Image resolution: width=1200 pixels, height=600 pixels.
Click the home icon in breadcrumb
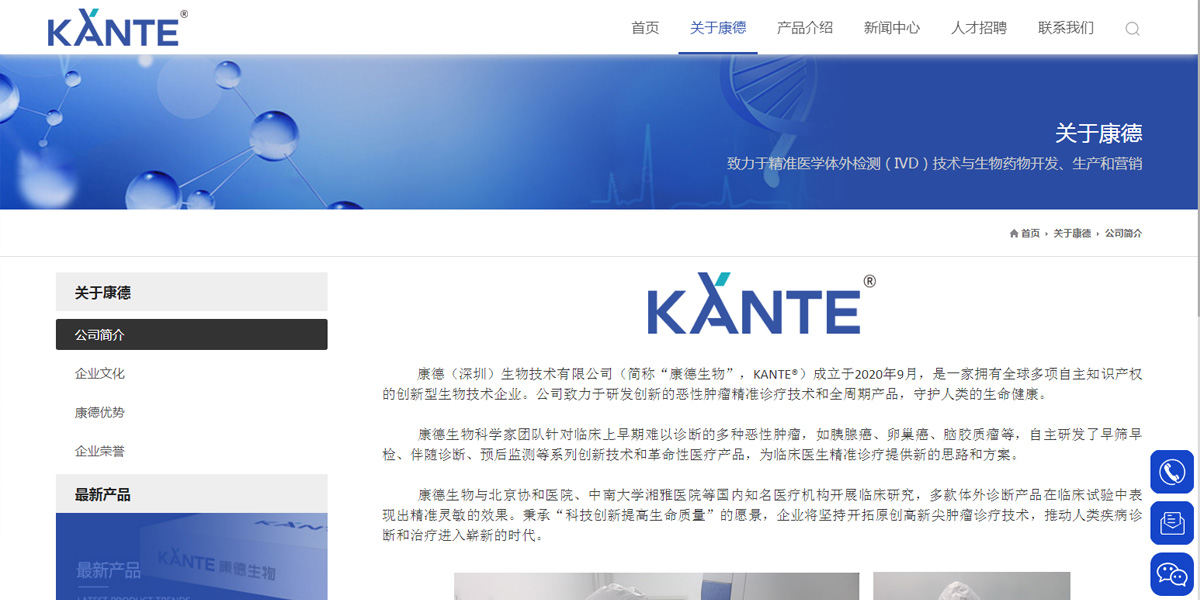coord(1014,234)
